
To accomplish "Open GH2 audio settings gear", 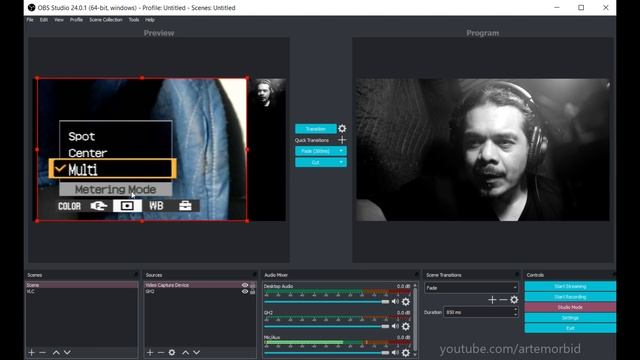I will point(406,327).
